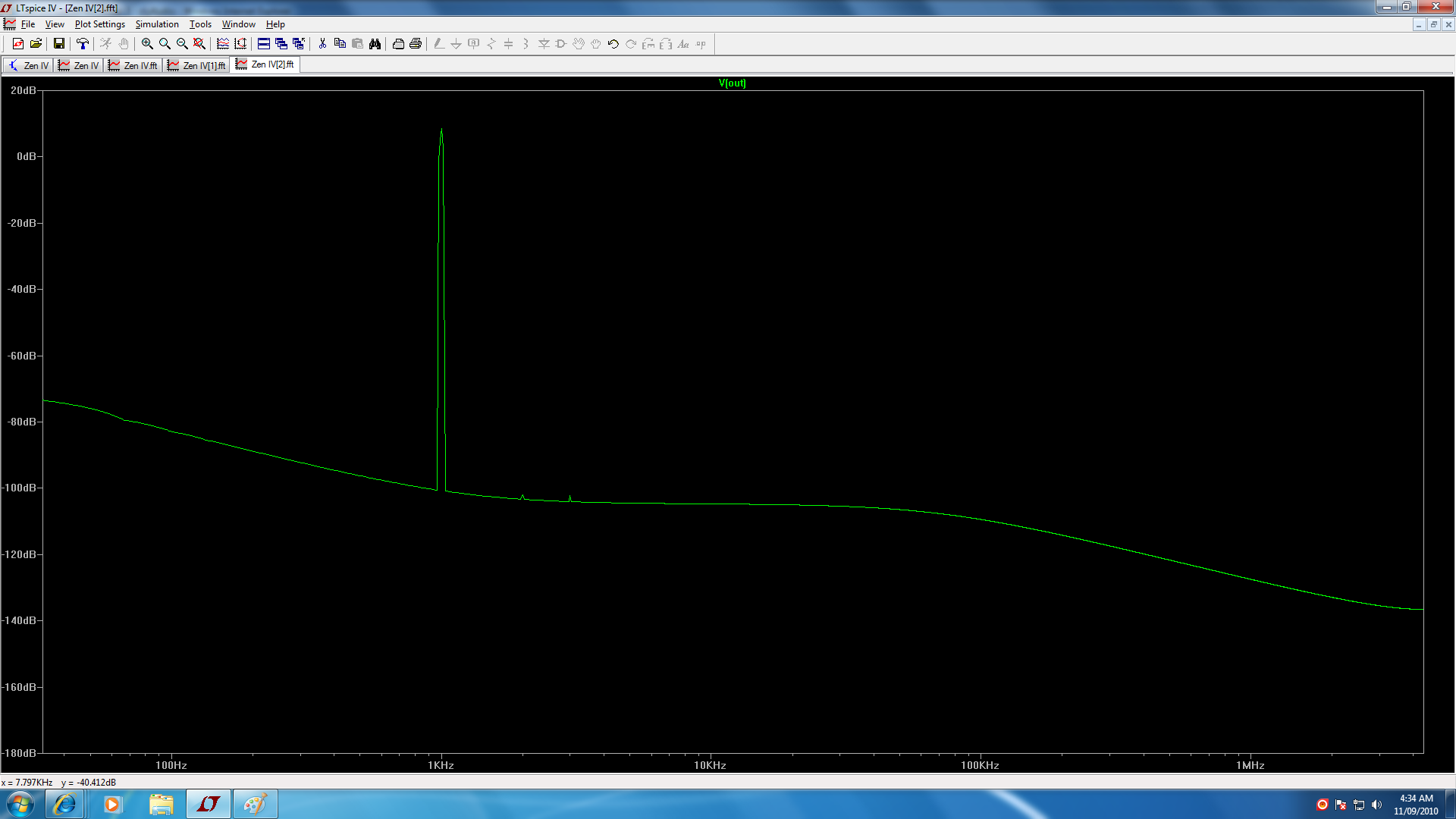Image resolution: width=1456 pixels, height=819 pixels.
Task: Click the Copy toolbar icon
Action: pos(340,44)
